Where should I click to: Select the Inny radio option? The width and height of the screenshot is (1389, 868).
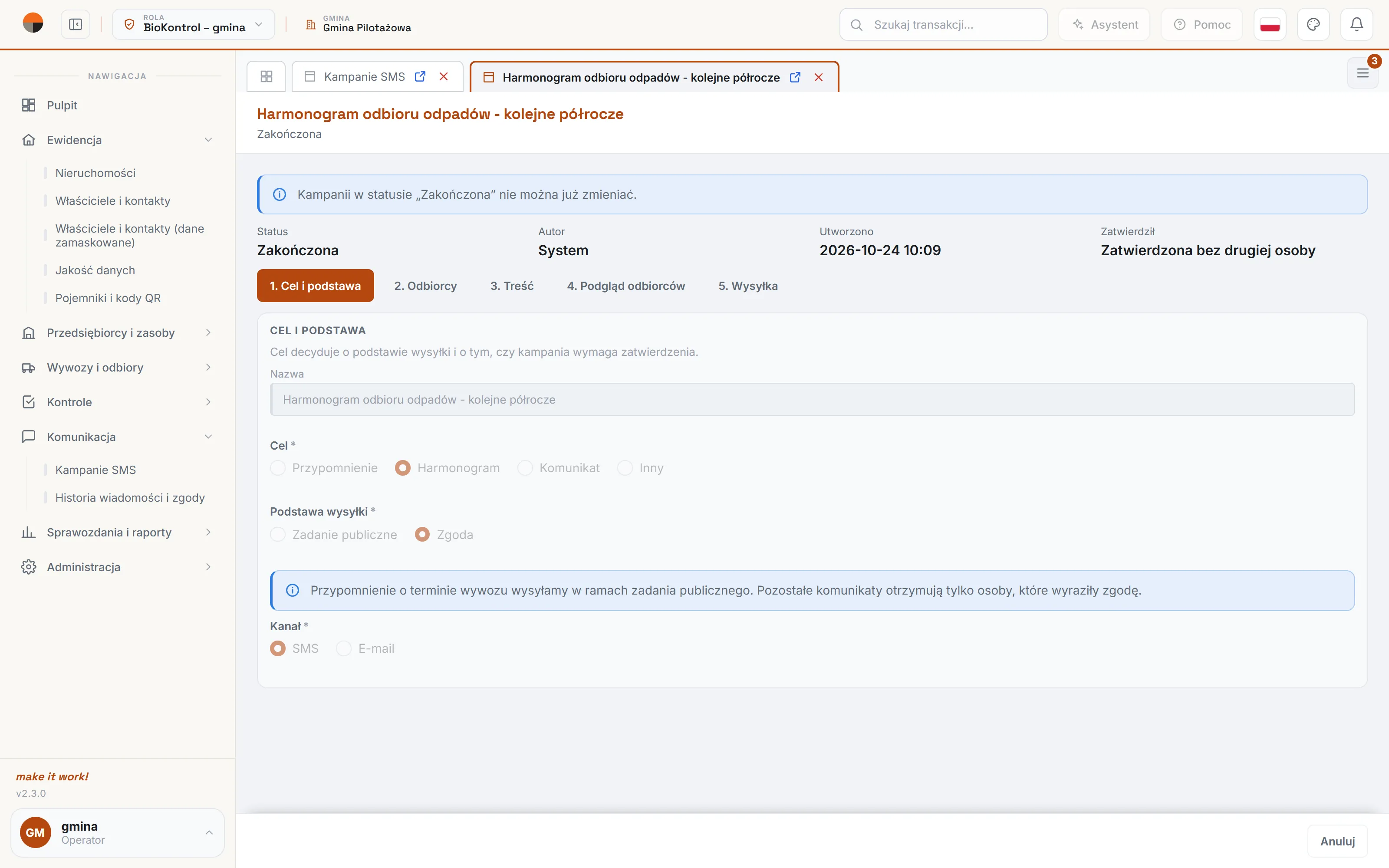pos(625,468)
